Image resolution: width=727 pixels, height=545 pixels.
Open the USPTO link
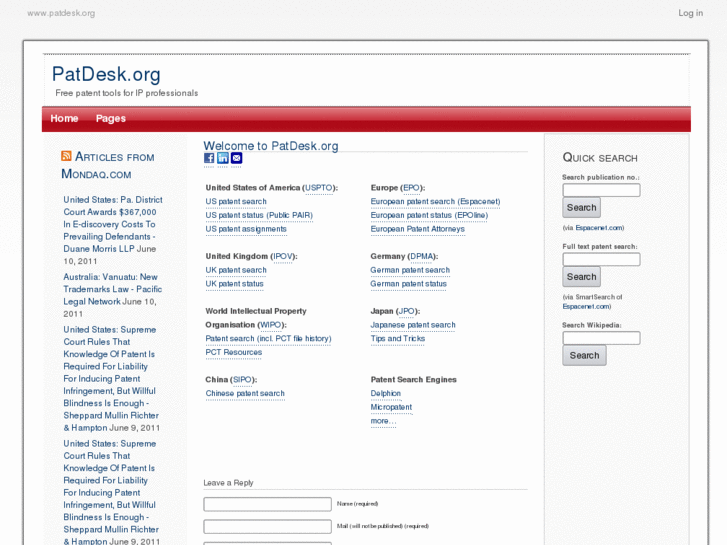click(x=319, y=188)
